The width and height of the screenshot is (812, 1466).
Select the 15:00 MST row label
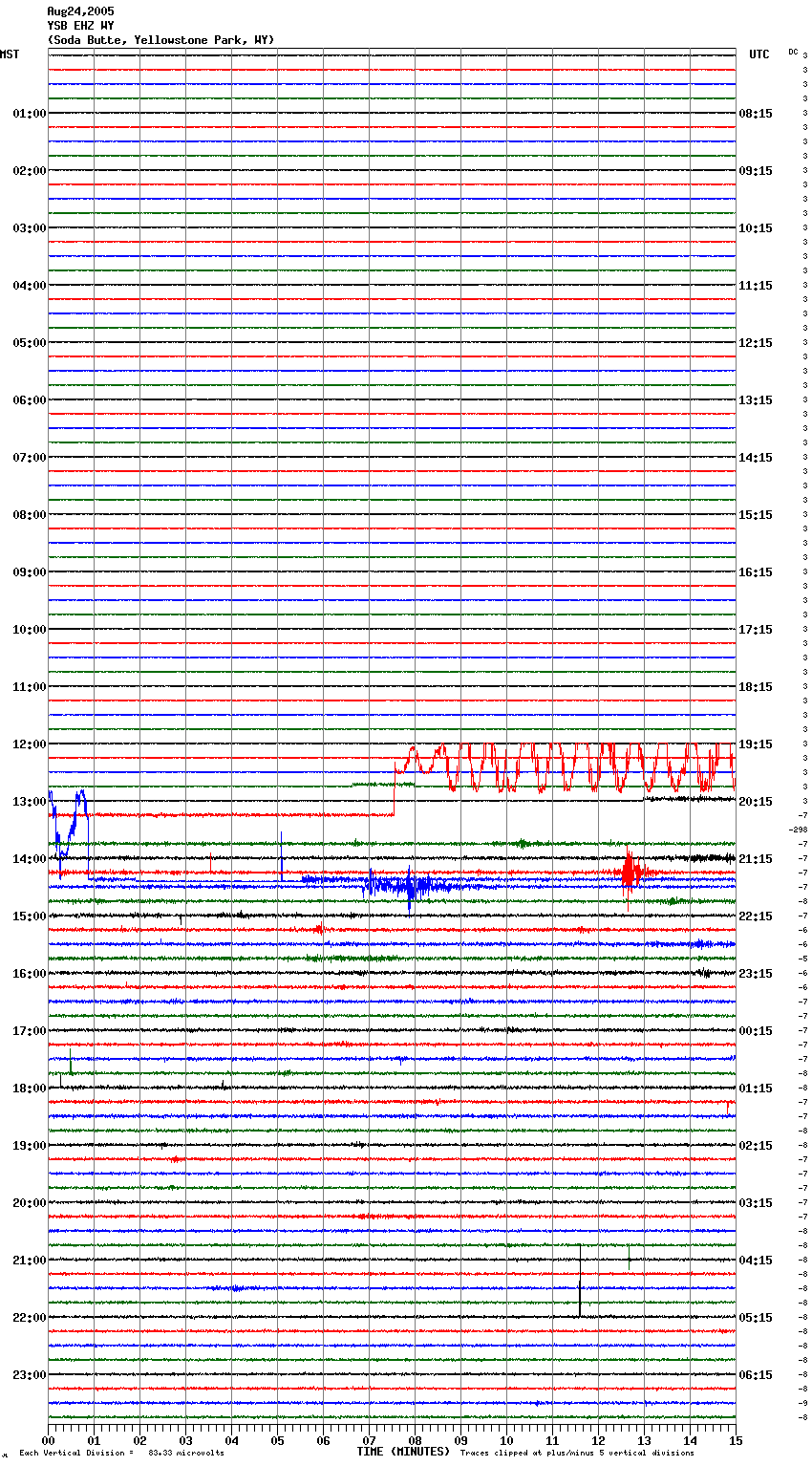pos(30,916)
